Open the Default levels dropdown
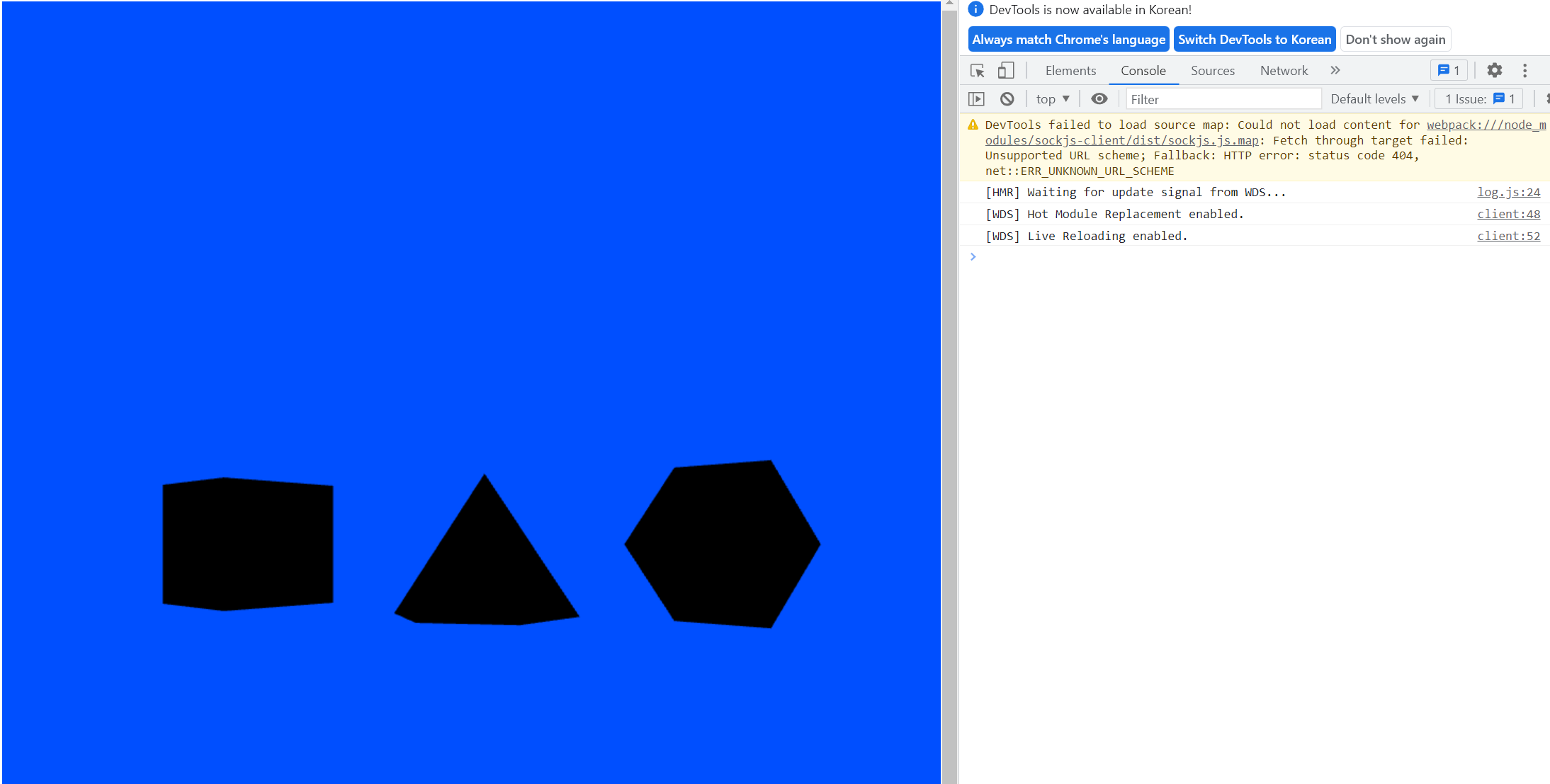Image resolution: width=1550 pixels, height=784 pixels. click(x=1374, y=99)
